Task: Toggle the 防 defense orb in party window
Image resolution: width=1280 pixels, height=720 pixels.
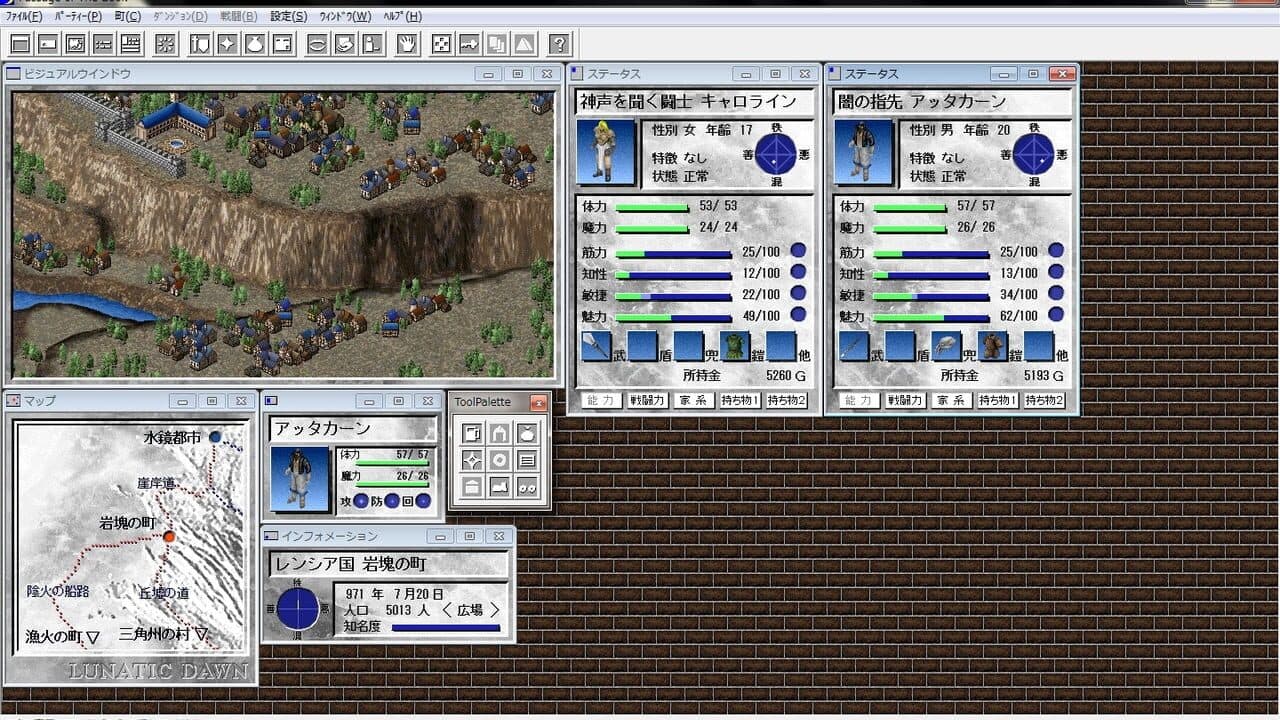Action: click(392, 501)
